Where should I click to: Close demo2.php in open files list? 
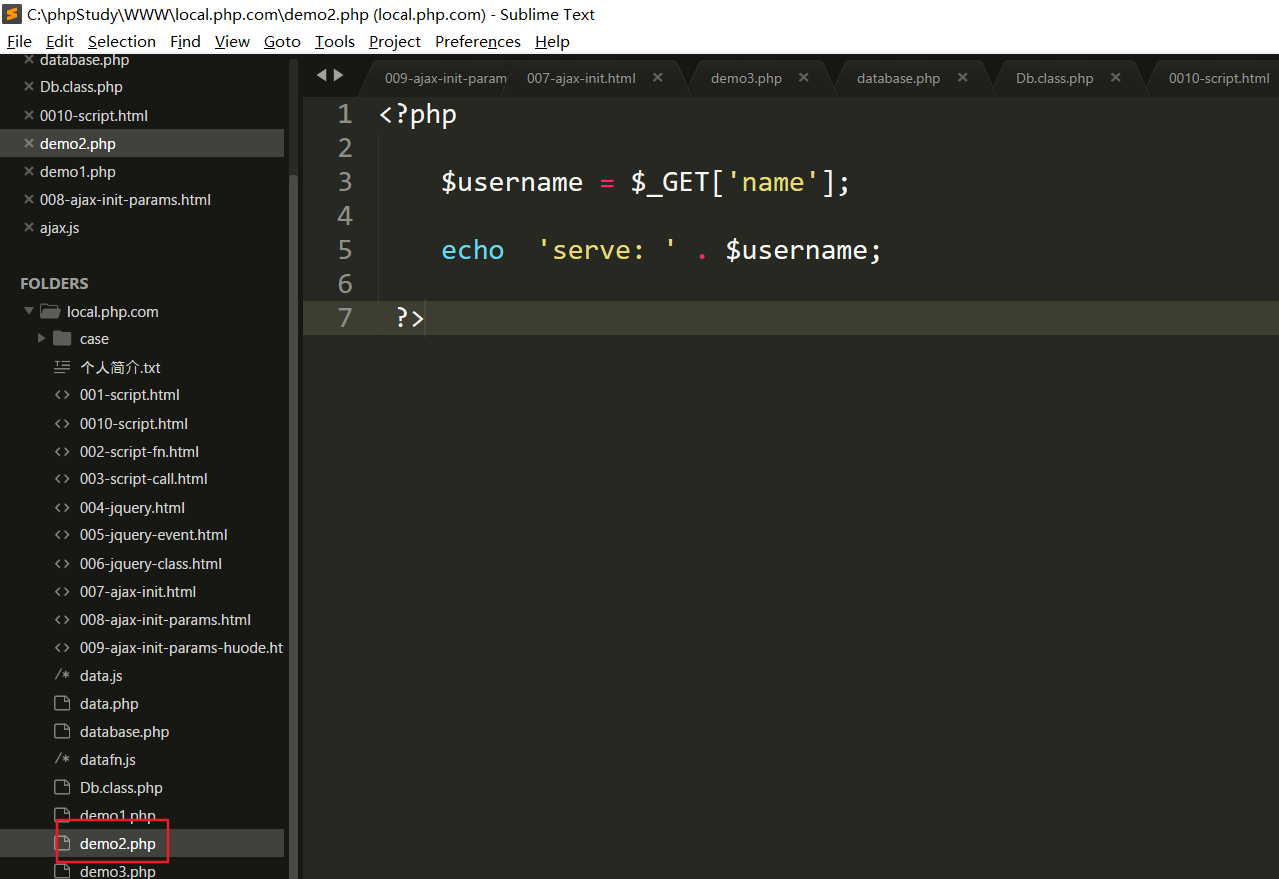29,144
